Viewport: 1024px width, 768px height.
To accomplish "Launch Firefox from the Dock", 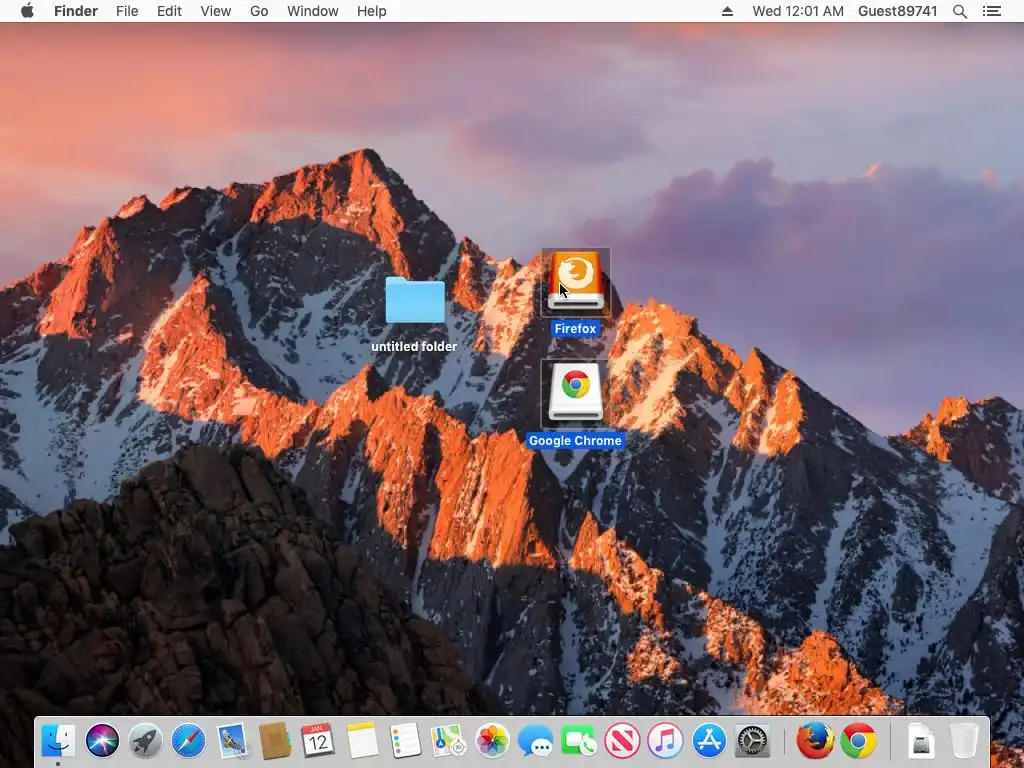I will (x=815, y=741).
